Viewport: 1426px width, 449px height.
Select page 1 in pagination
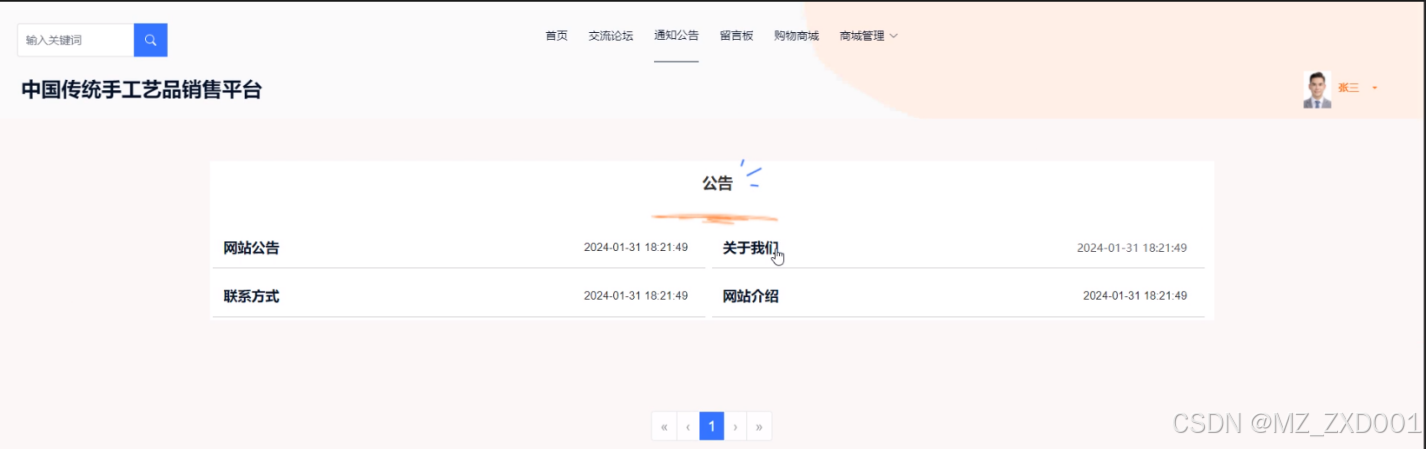point(712,427)
